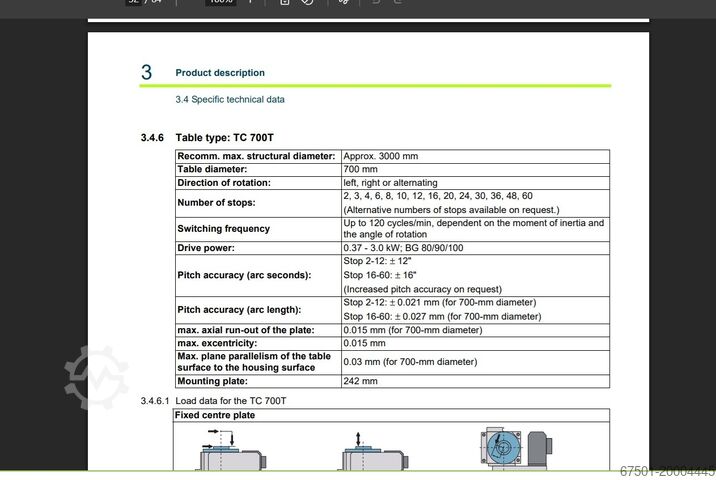Click the fit to page icon

click(x=285, y=3)
